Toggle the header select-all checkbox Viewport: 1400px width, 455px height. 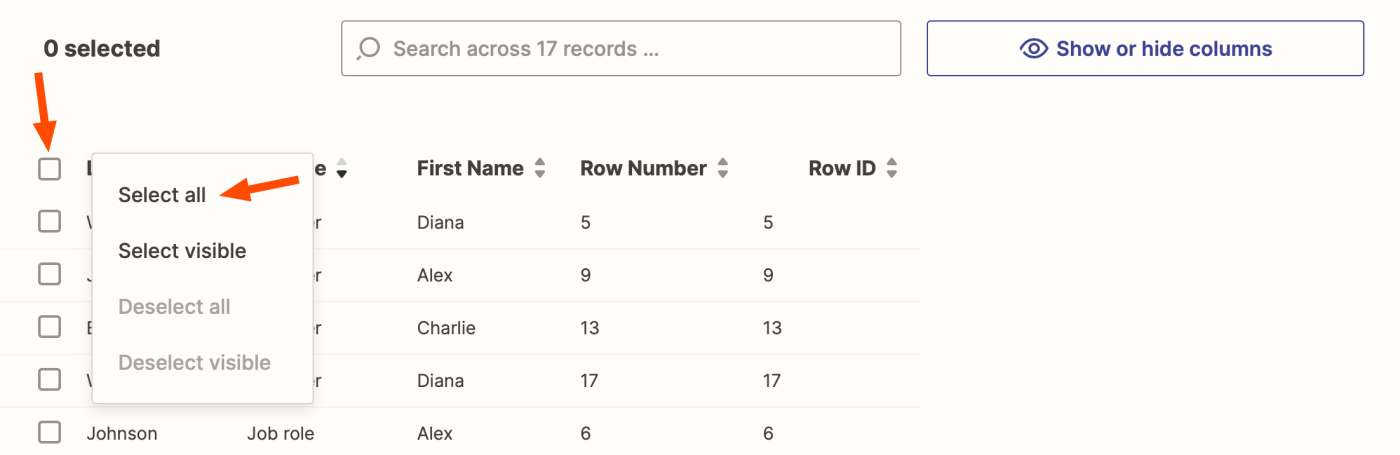click(x=50, y=169)
